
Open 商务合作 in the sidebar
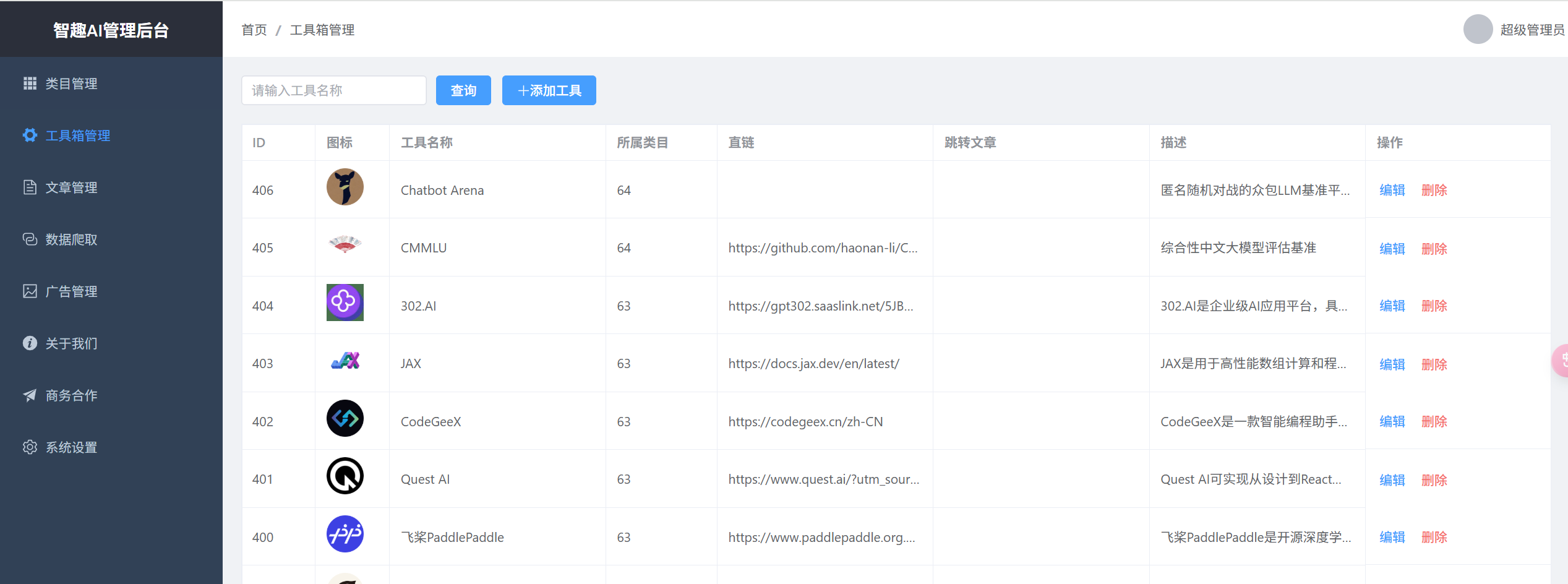111,395
